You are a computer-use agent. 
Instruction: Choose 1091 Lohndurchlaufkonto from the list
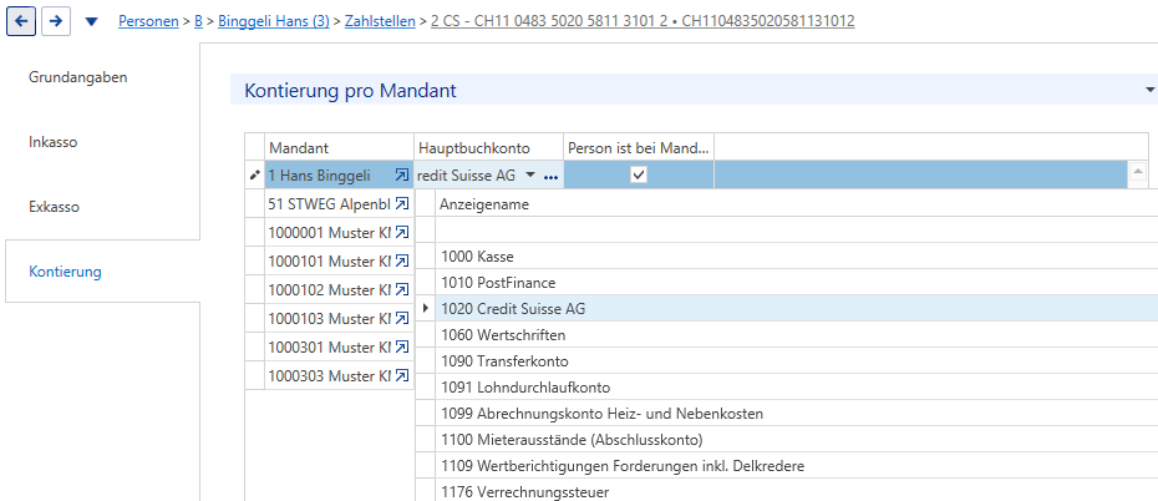pyautogui.click(x=796, y=387)
